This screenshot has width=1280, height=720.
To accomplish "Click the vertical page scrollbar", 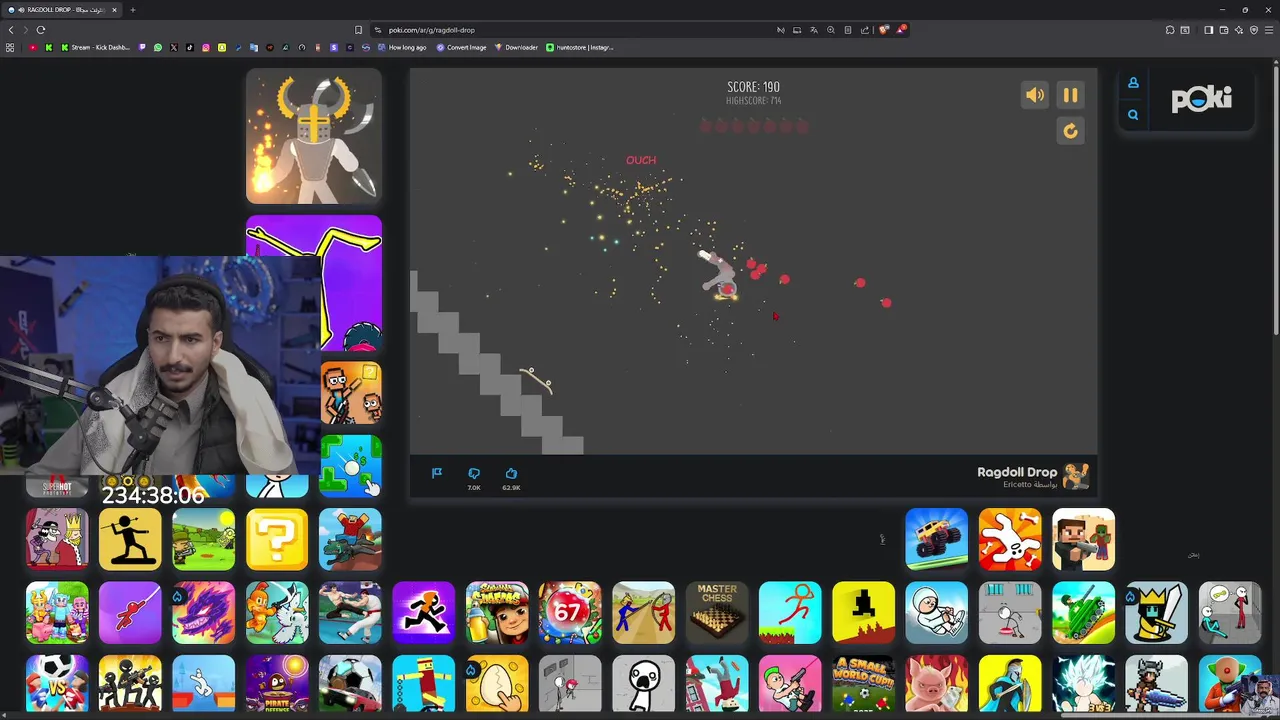I will click(1275, 200).
